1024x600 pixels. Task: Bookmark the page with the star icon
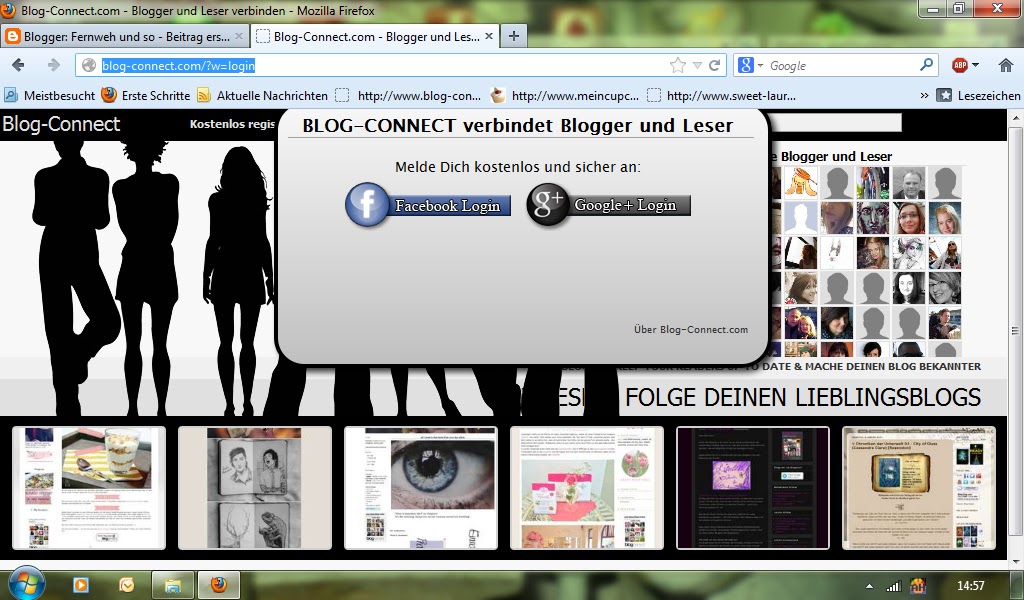[x=678, y=65]
